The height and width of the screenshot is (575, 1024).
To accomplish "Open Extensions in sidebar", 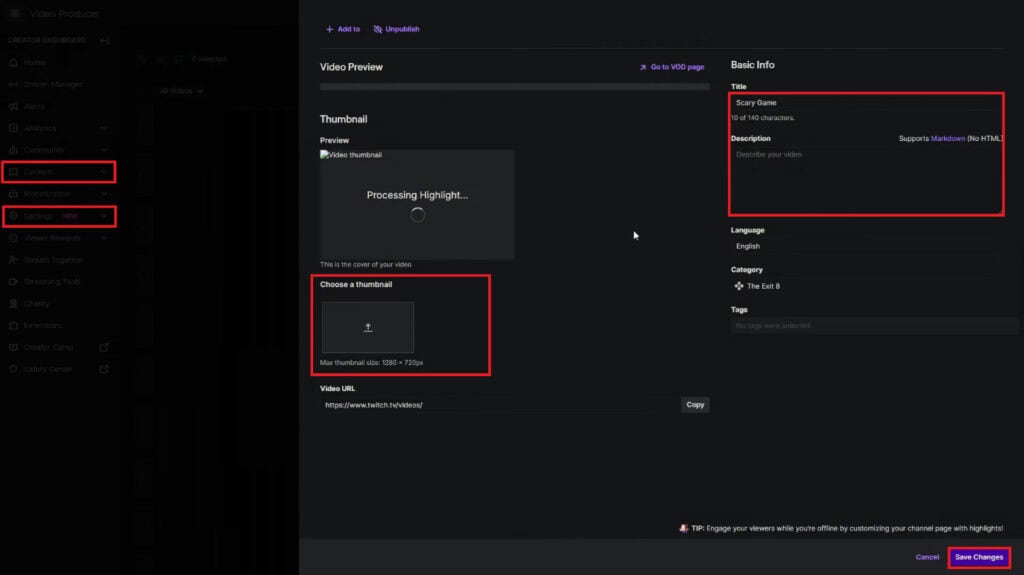I will click(42, 325).
